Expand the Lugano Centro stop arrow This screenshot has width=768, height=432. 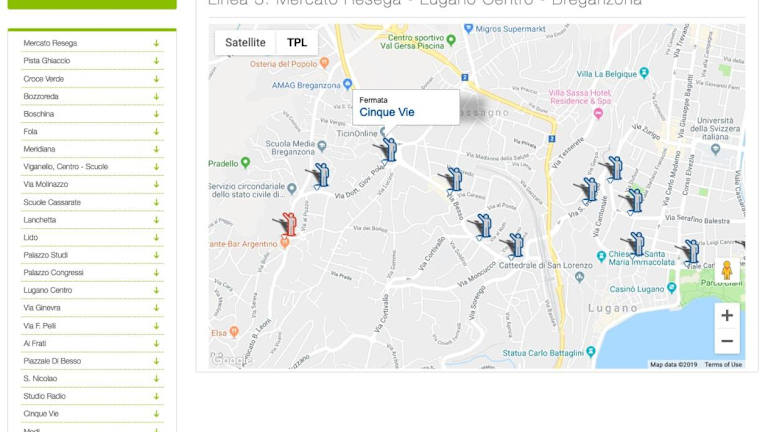[x=156, y=290]
